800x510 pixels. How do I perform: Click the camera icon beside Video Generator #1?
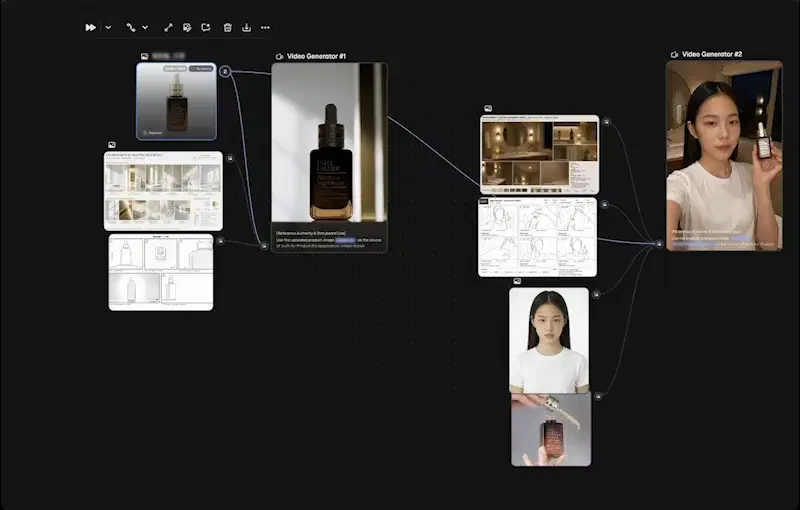click(279, 56)
